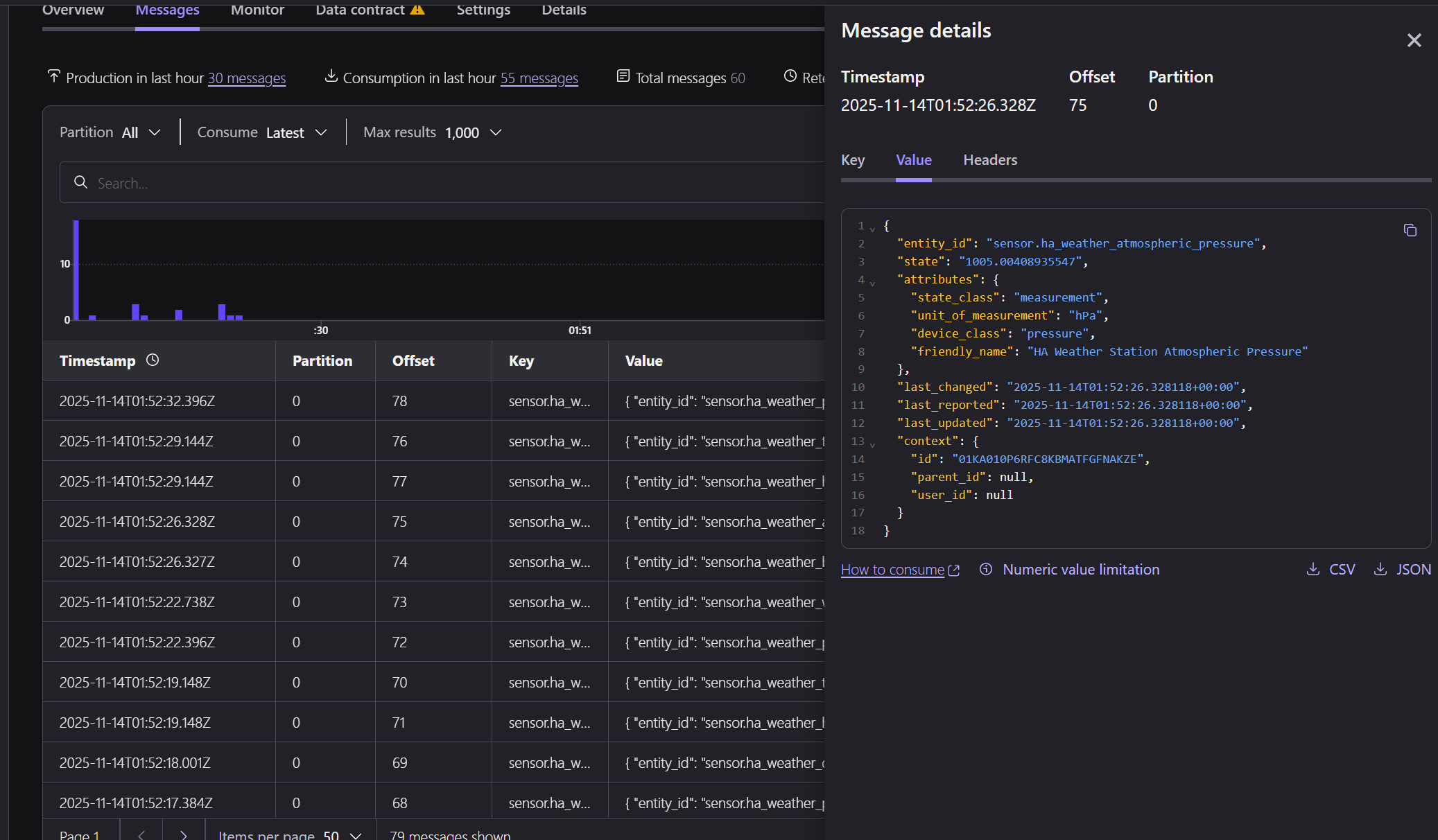Click the external link icon after How to consume
The width and height of the screenshot is (1438, 840).
point(954,570)
